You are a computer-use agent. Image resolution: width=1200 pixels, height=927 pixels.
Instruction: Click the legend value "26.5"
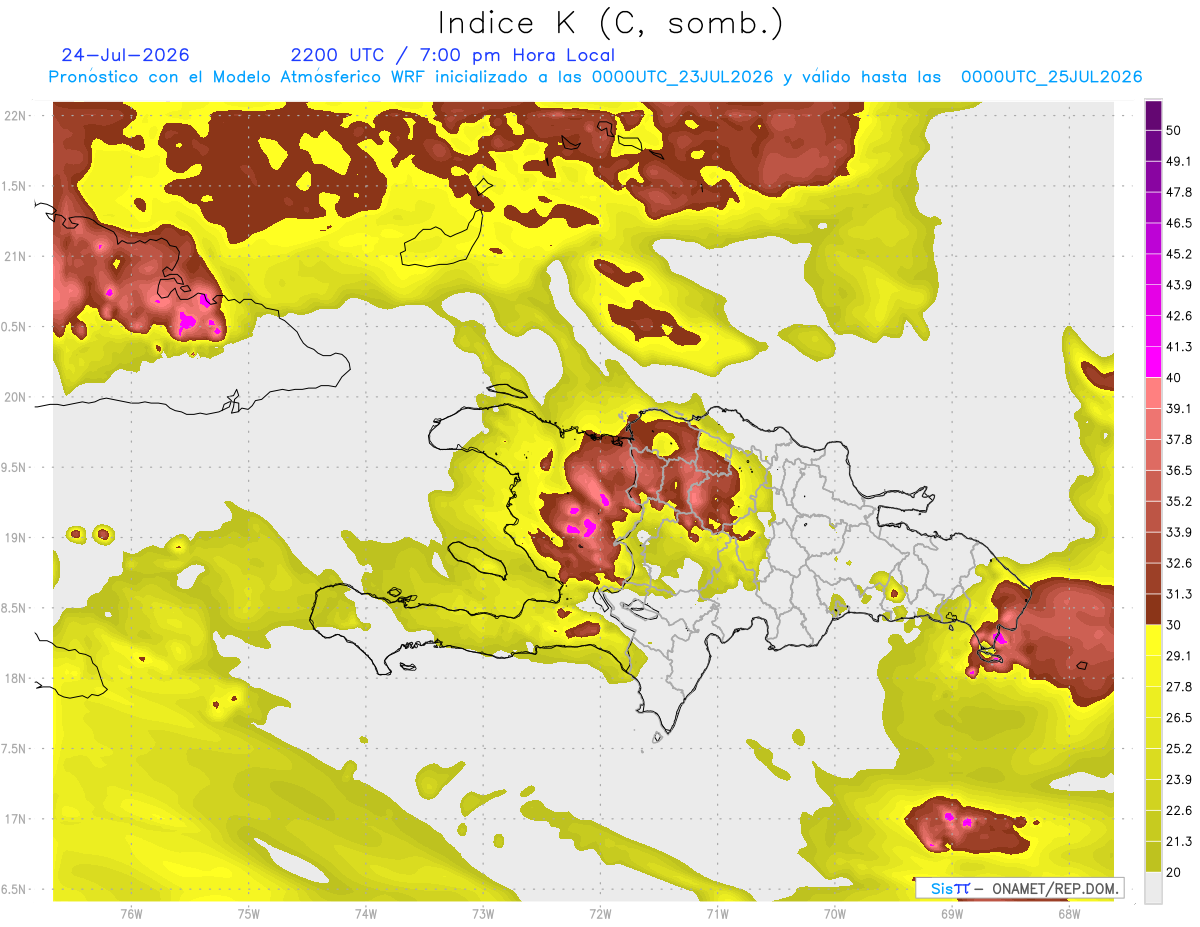(x=1180, y=717)
